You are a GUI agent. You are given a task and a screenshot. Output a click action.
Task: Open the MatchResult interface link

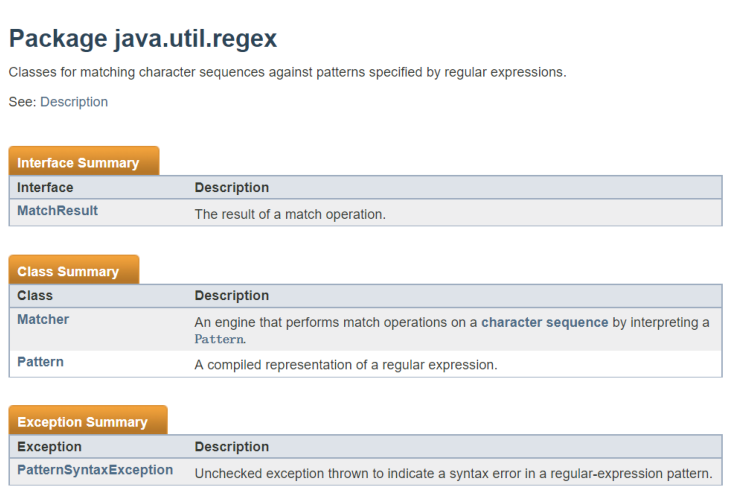click(57, 211)
